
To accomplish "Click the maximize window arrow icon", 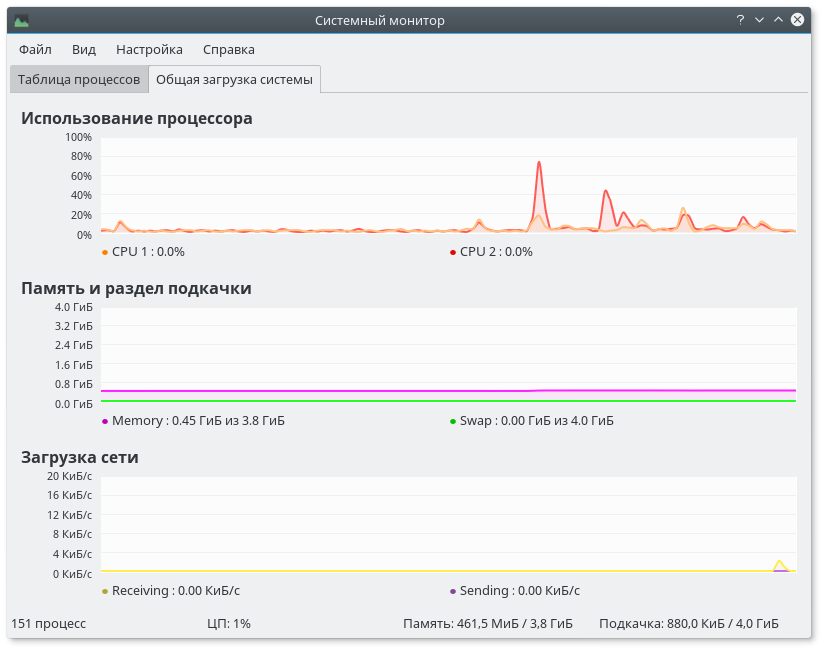I will coord(778,20).
